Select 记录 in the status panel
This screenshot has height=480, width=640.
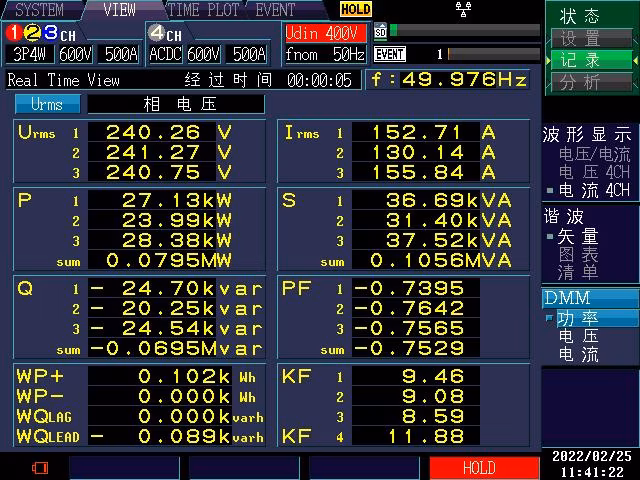pos(580,60)
